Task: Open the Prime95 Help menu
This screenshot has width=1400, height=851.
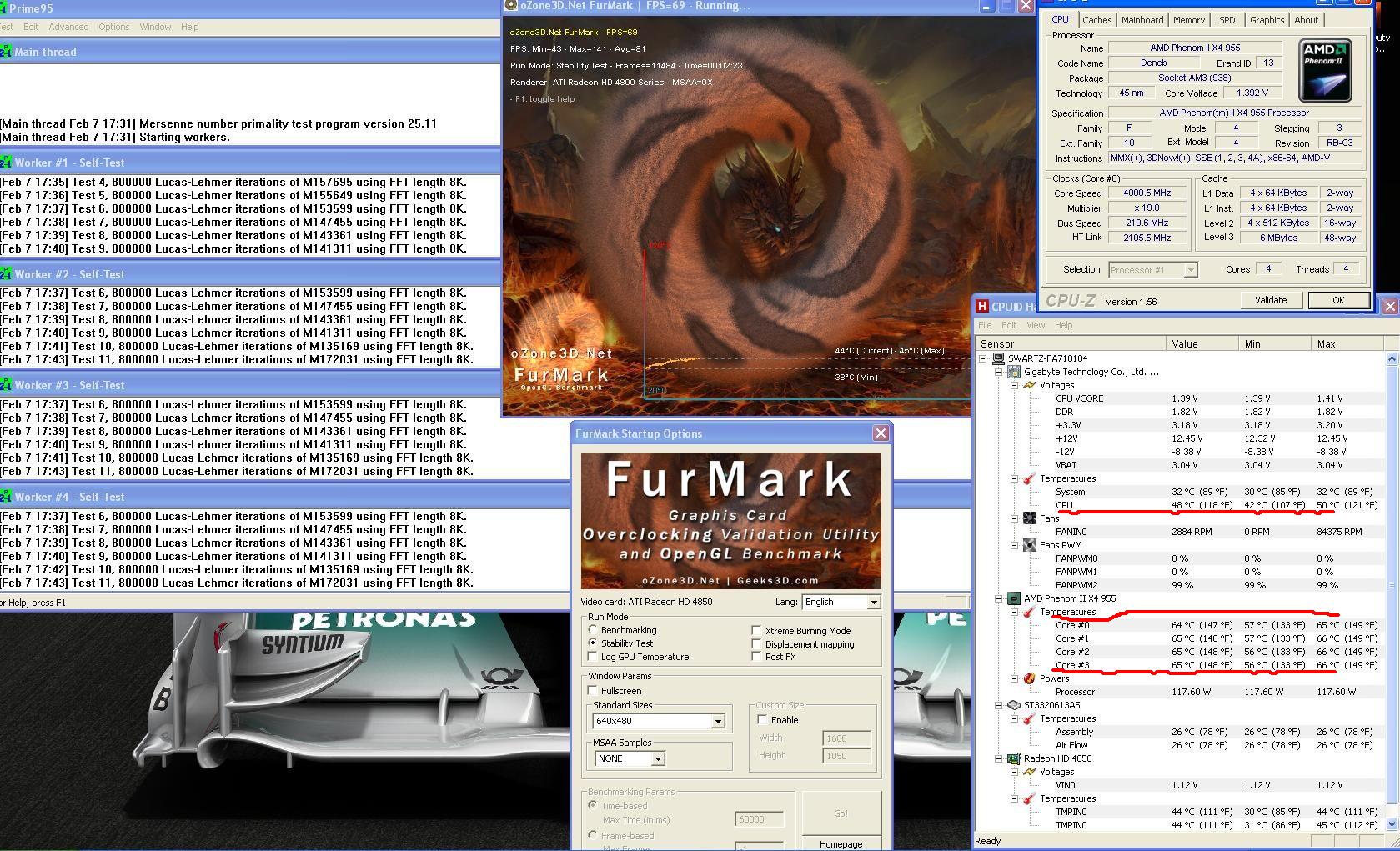Action: pos(189,27)
